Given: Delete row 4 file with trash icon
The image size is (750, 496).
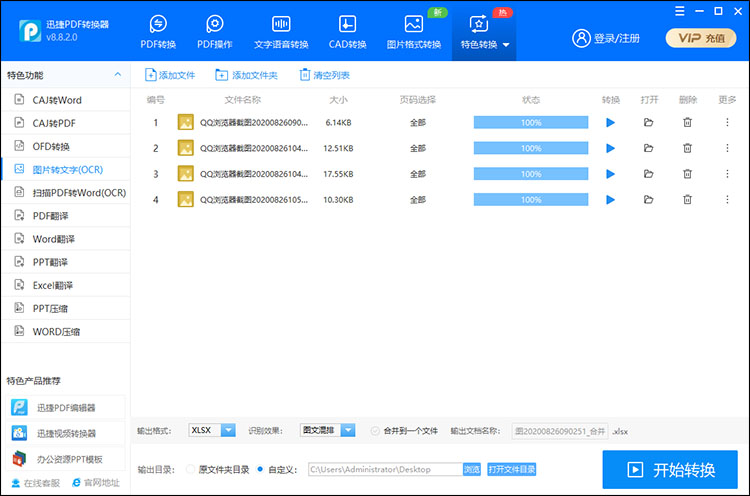Looking at the screenshot, I should tap(687, 199).
